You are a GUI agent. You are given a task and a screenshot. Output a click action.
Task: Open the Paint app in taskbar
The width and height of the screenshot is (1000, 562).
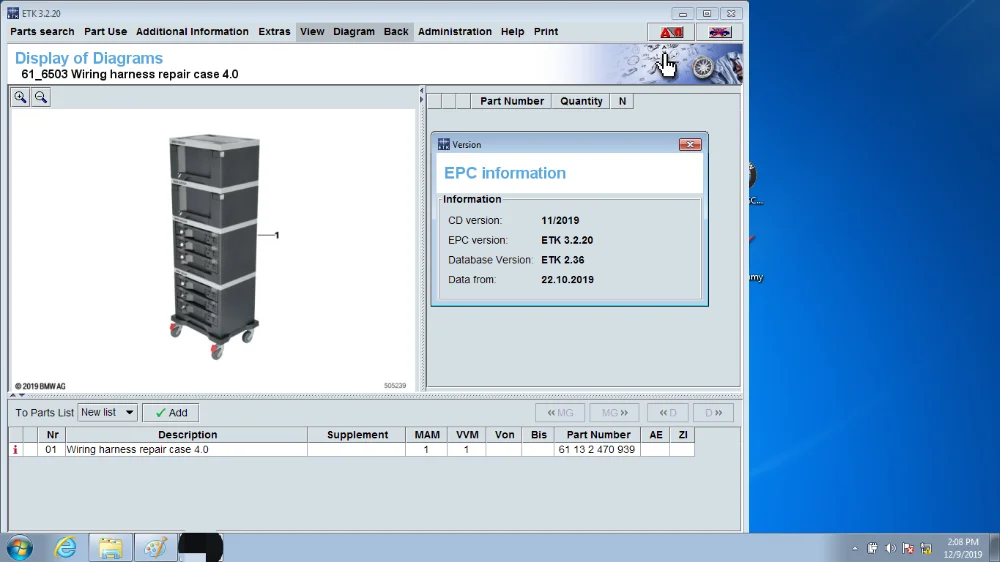click(x=155, y=548)
